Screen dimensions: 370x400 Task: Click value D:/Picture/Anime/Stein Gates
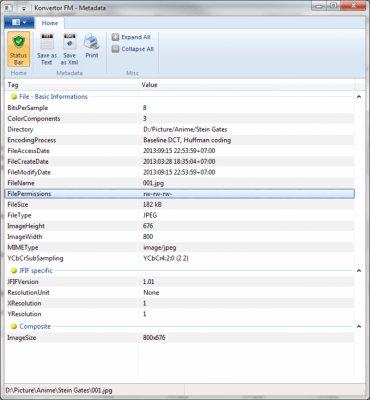(x=185, y=129)
